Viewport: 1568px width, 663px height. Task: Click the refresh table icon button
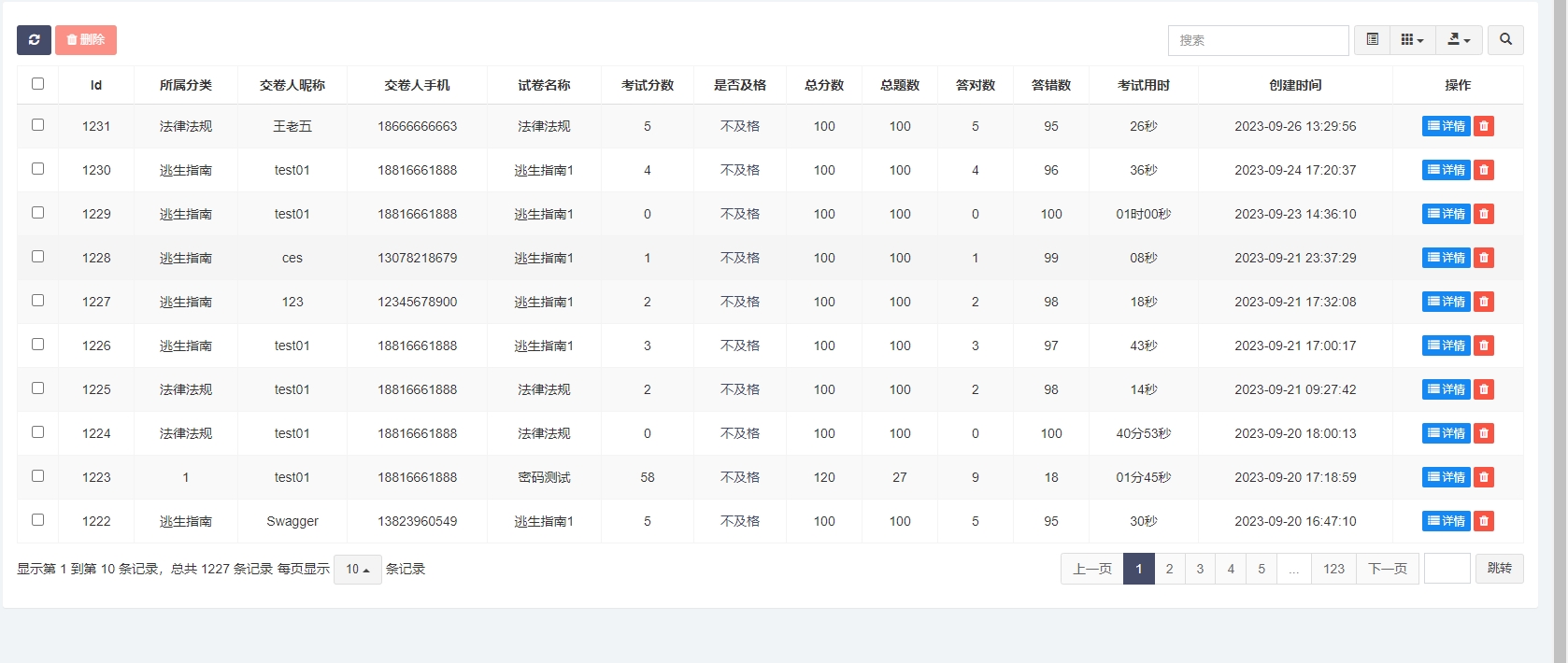[34, 40]
